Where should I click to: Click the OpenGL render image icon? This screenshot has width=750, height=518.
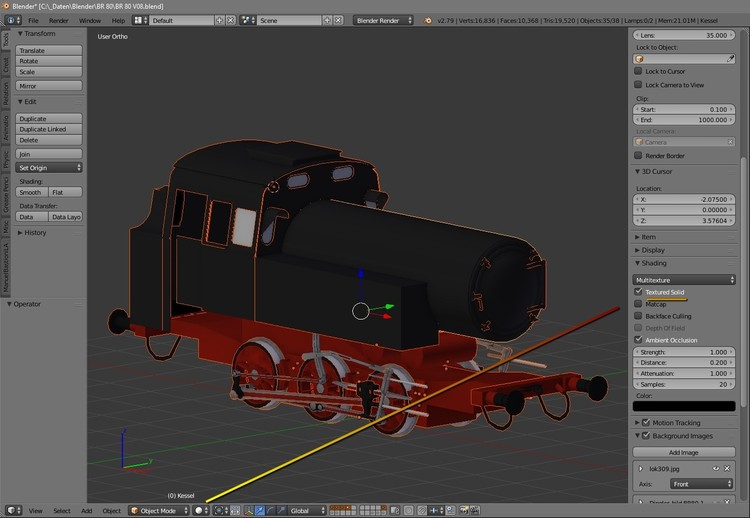tap(464, 510)
